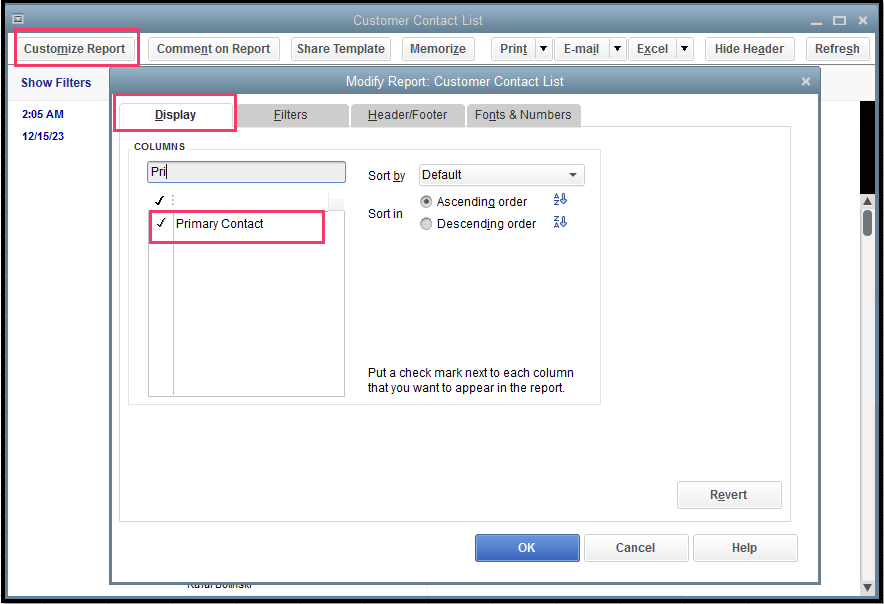
Task: Open Help for Modify Report
Action: [x=745, y=548]
